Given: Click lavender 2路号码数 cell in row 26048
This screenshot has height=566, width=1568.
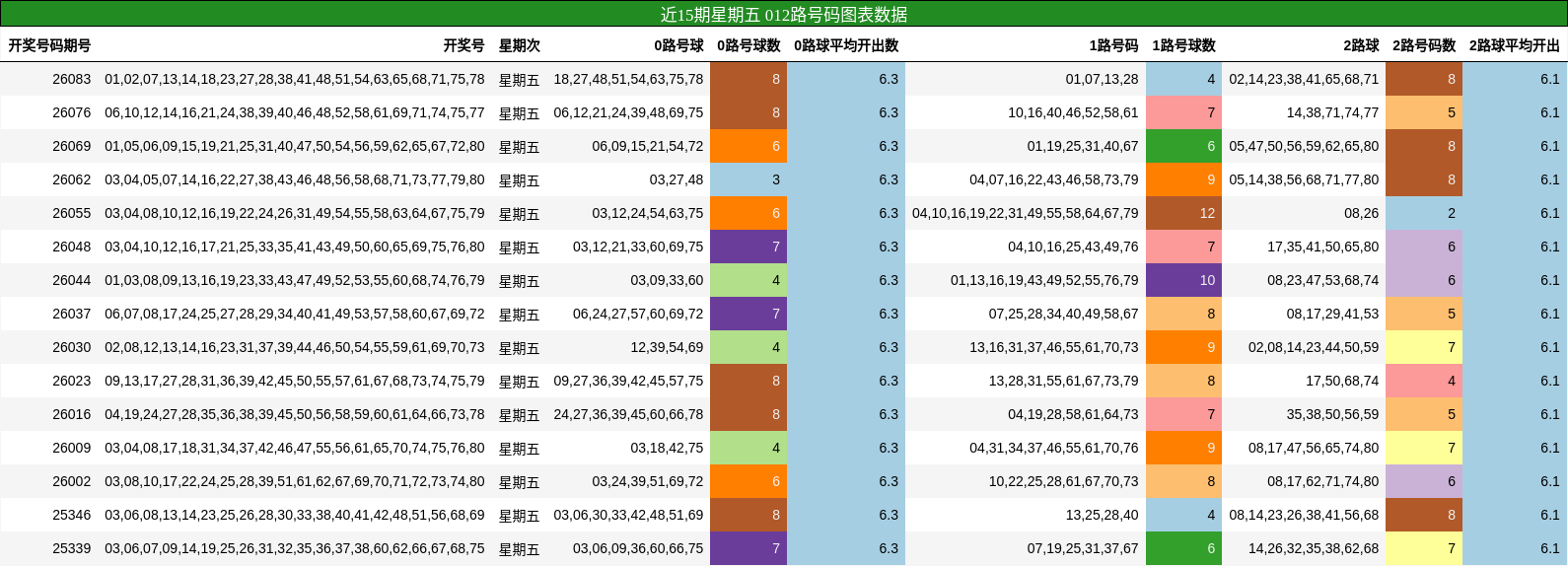Looking at the screenshot, I should (x=1424, y=247).
